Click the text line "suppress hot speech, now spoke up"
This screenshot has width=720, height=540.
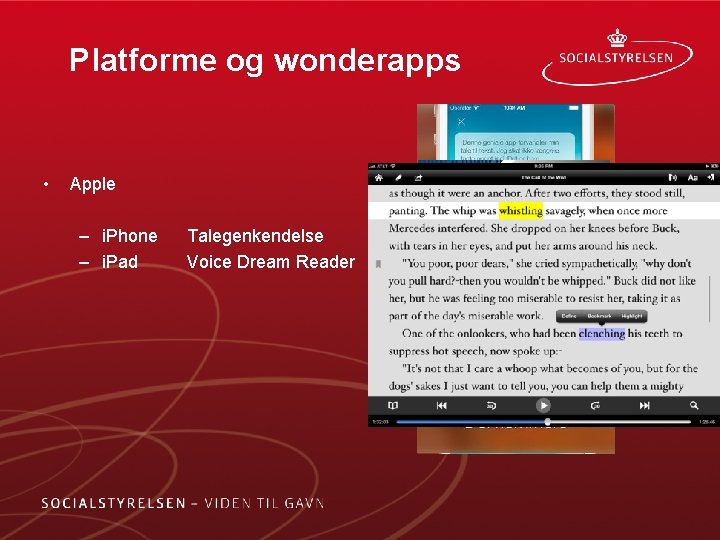tap(476, 351)
